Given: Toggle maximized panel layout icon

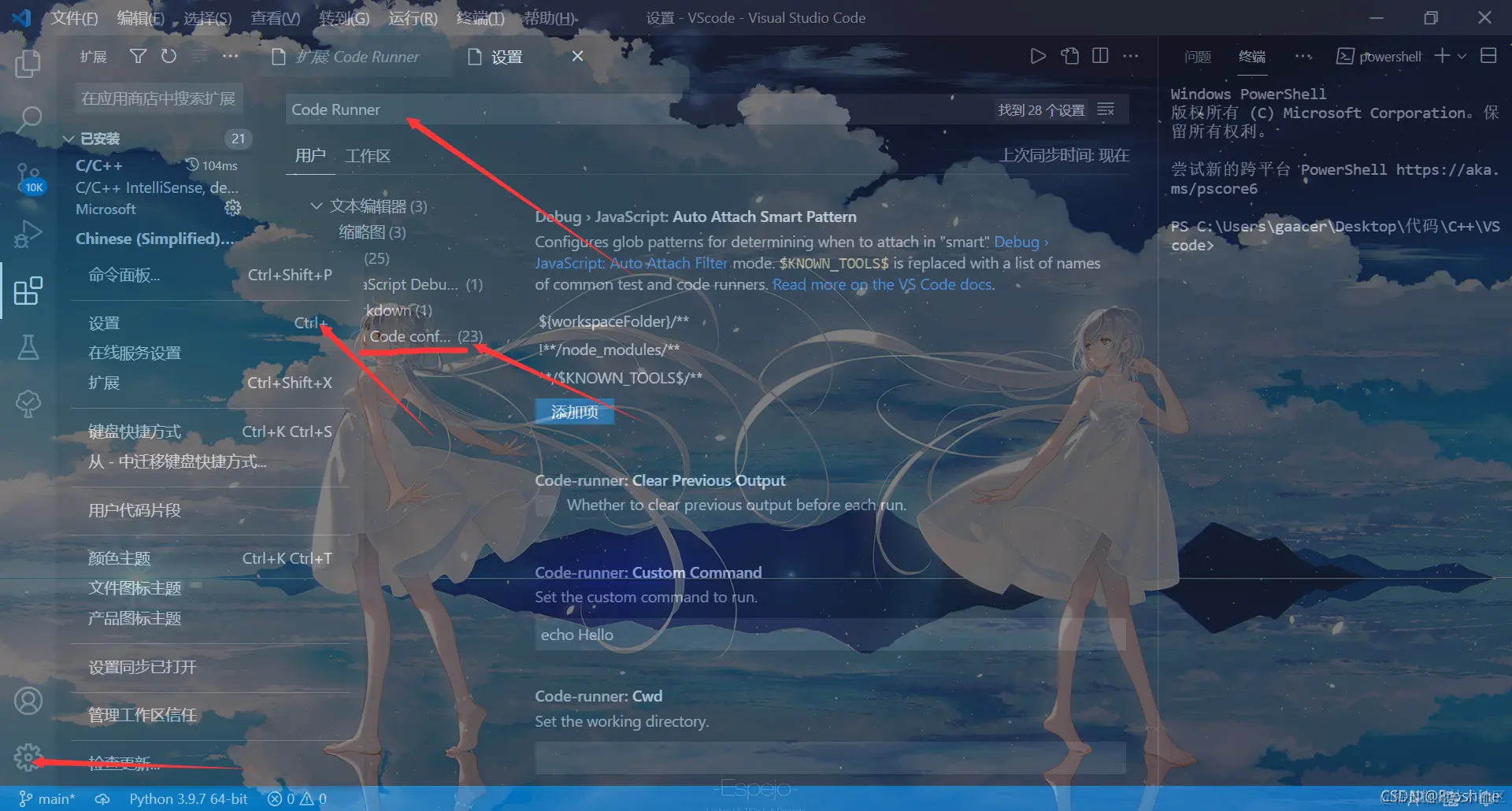Looking at the screenshot, I should [1488, 56].
